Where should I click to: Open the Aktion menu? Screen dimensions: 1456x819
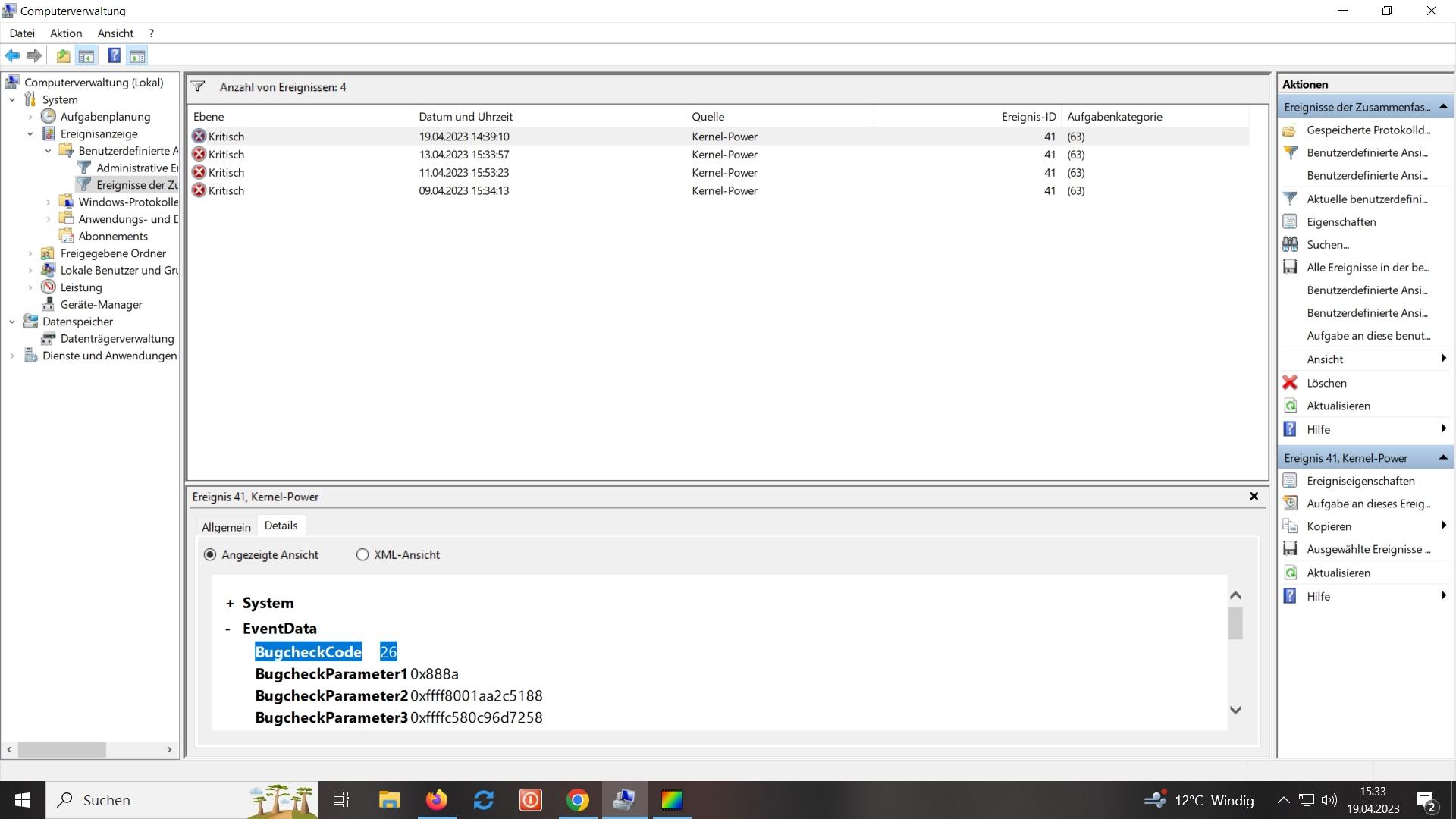[x=66, y=33]
